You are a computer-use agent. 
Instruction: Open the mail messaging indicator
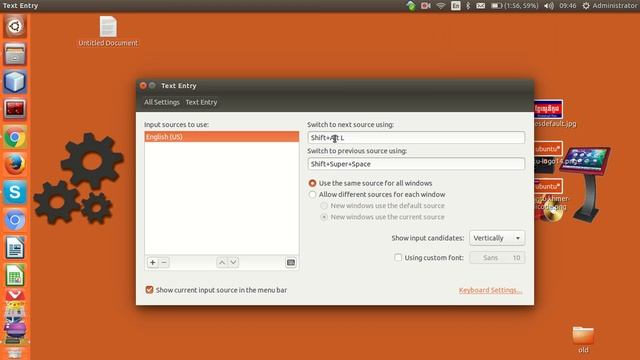[480, 6]
